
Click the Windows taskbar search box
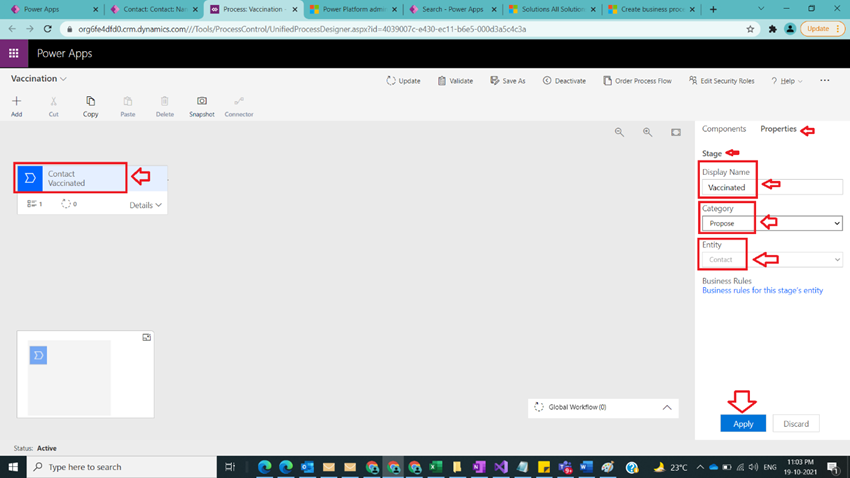click(x=121, y=467)
